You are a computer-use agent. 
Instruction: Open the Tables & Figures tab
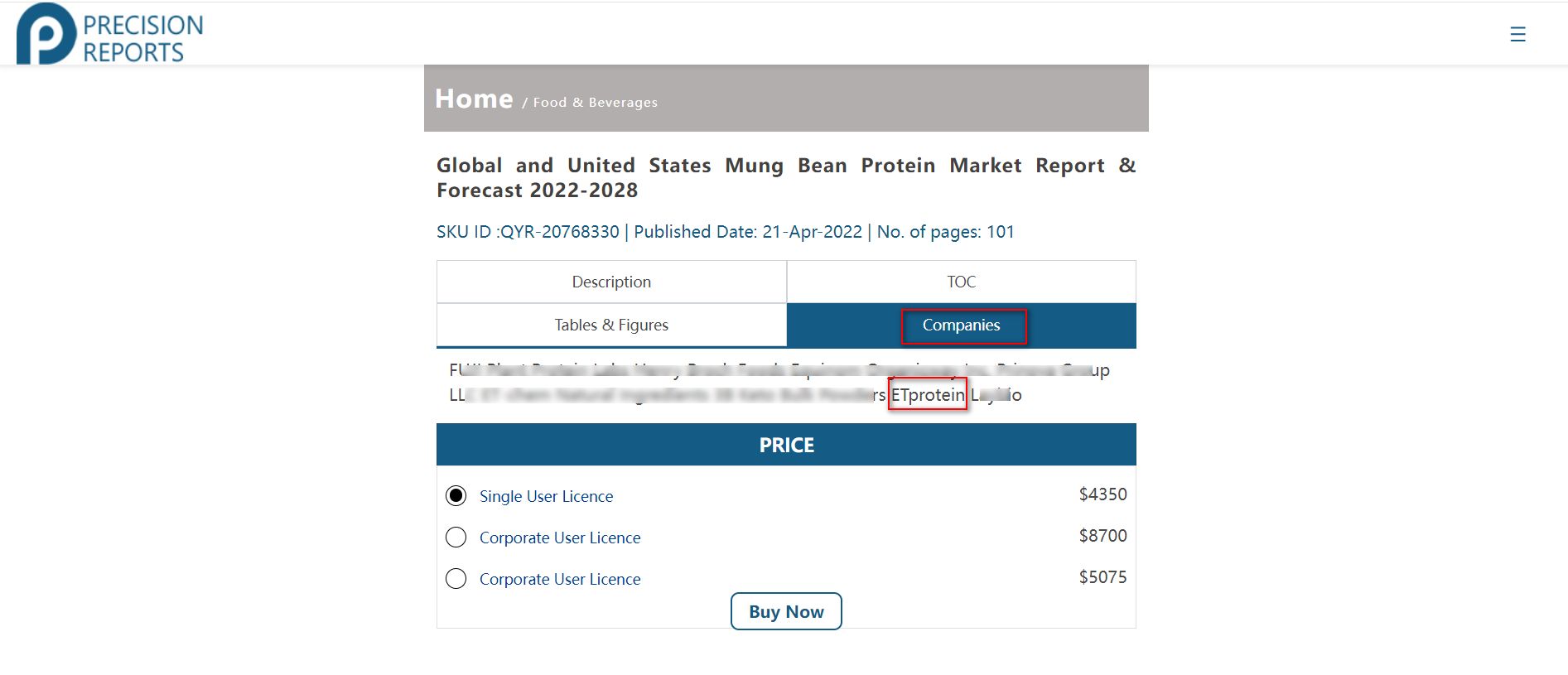tap(611, 325)
